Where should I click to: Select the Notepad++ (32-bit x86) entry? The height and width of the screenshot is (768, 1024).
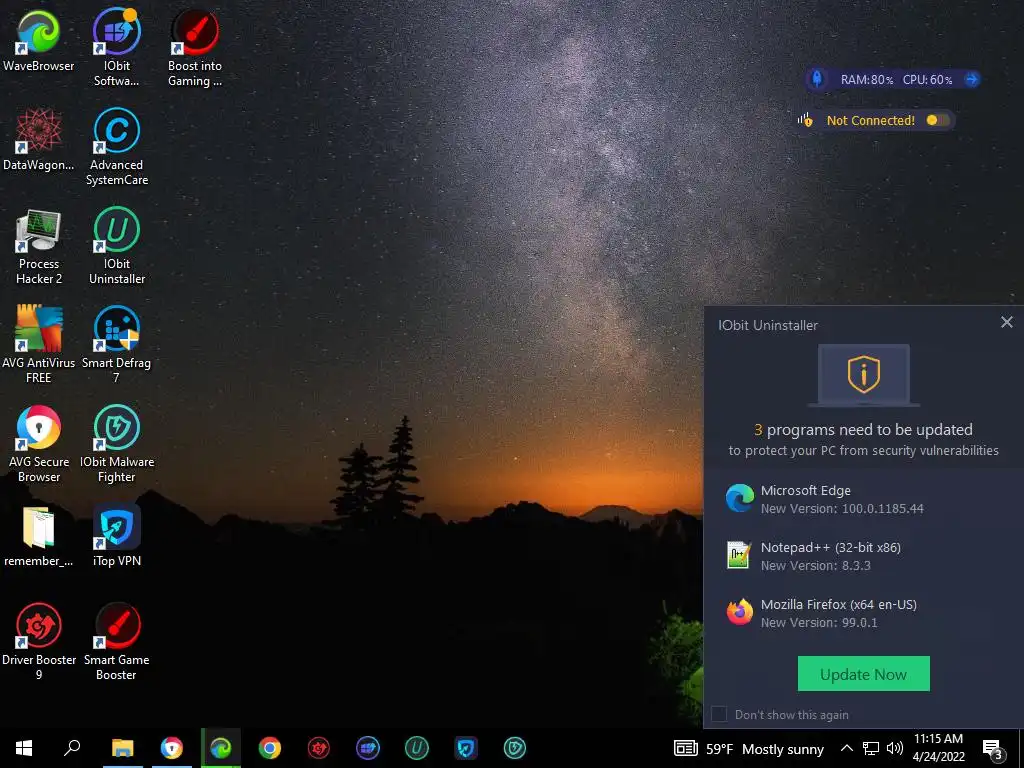point(863,556)
